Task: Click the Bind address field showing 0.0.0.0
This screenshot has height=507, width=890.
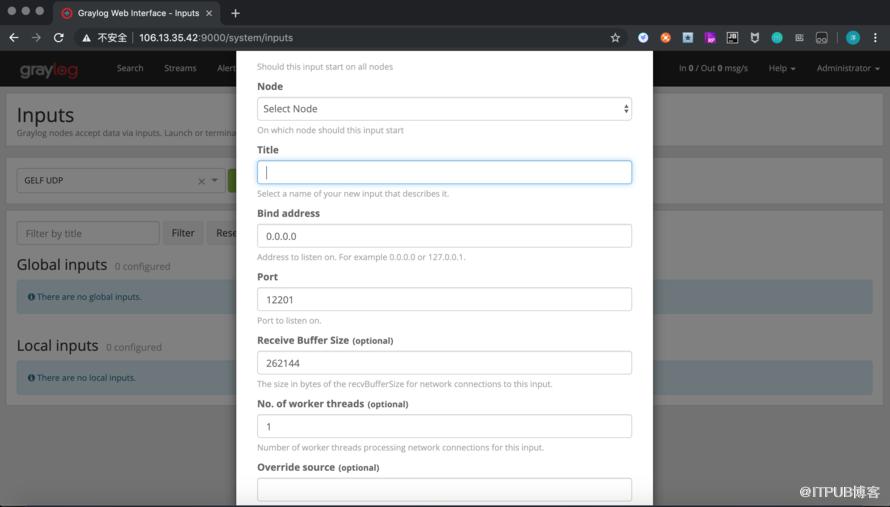Action: [x=444, y=236]
